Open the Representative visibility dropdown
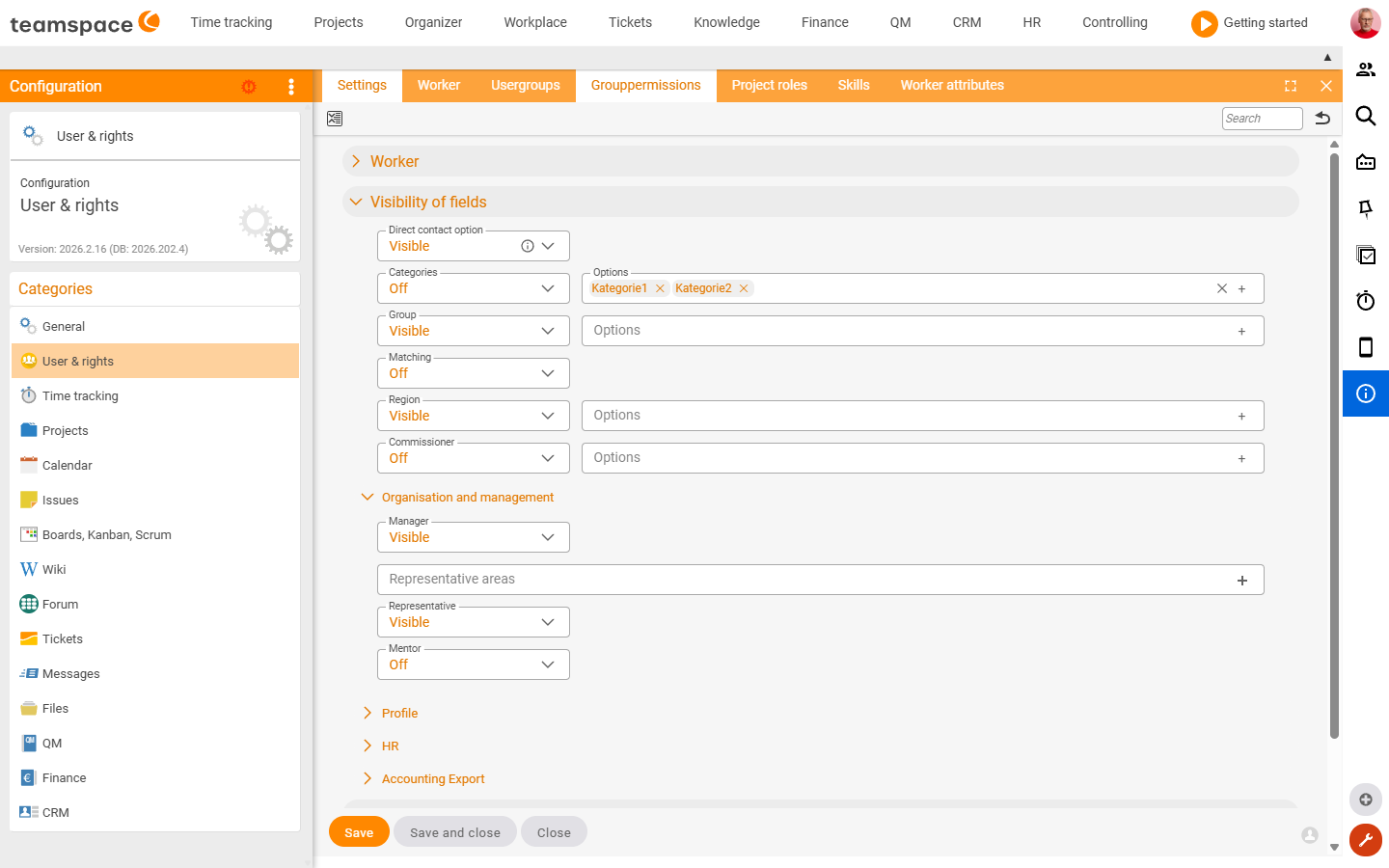 (x=474, y=622)
